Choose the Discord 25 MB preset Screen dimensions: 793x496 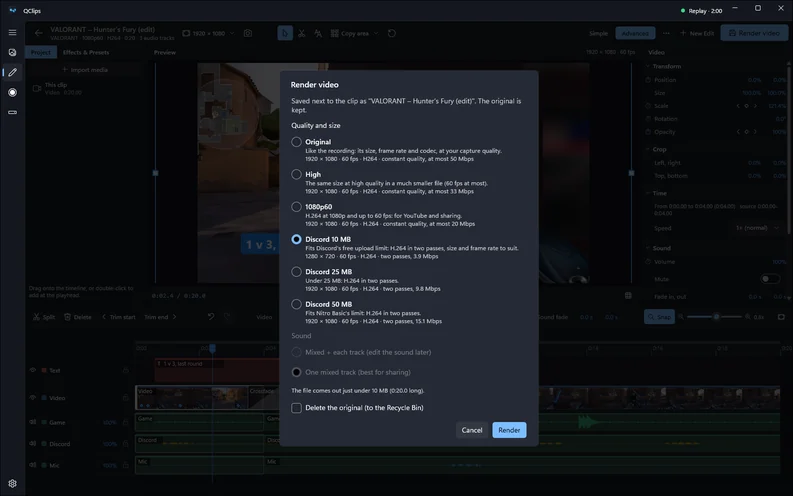click(296, 272)
